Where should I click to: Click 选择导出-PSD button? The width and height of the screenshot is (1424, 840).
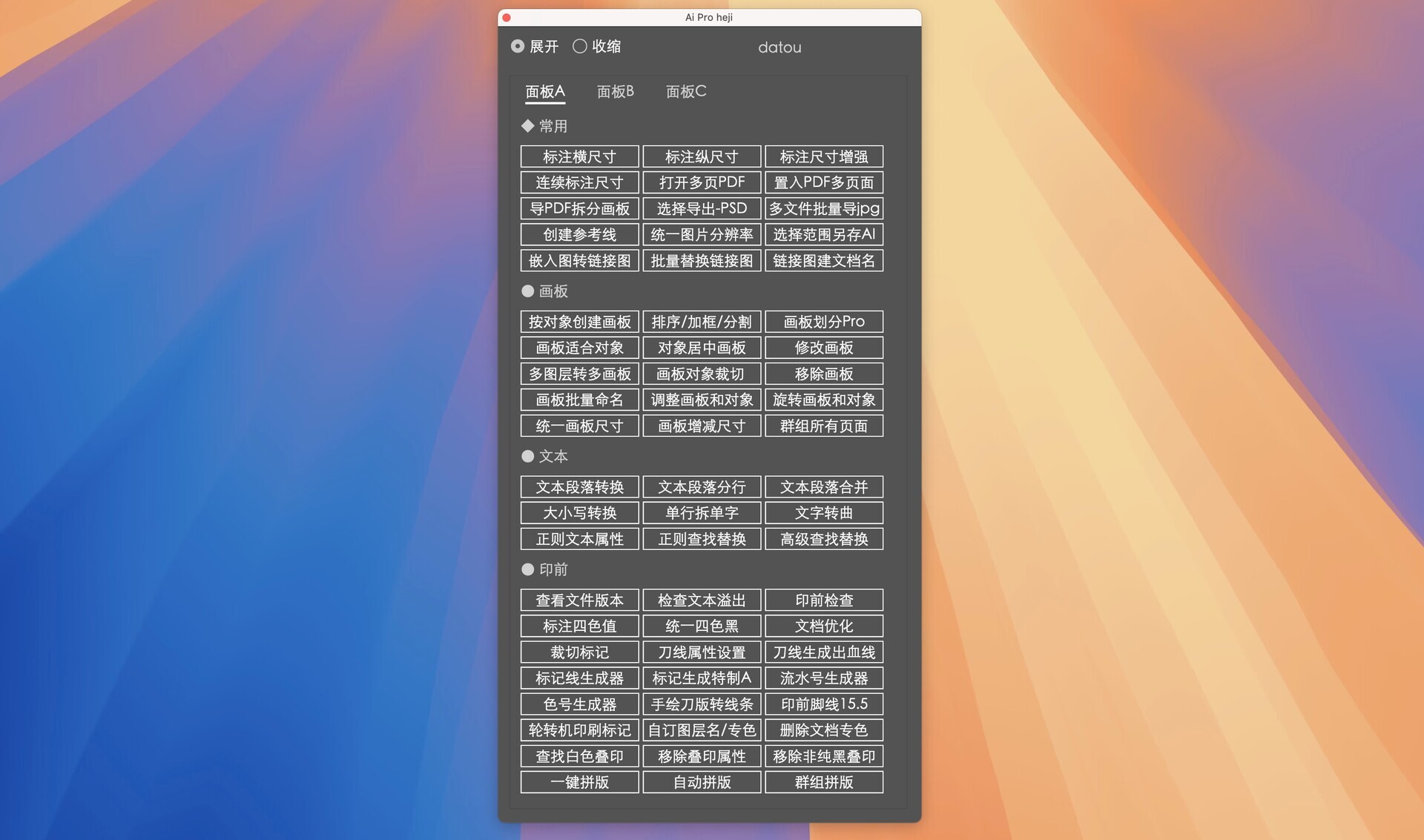[702, 208]
